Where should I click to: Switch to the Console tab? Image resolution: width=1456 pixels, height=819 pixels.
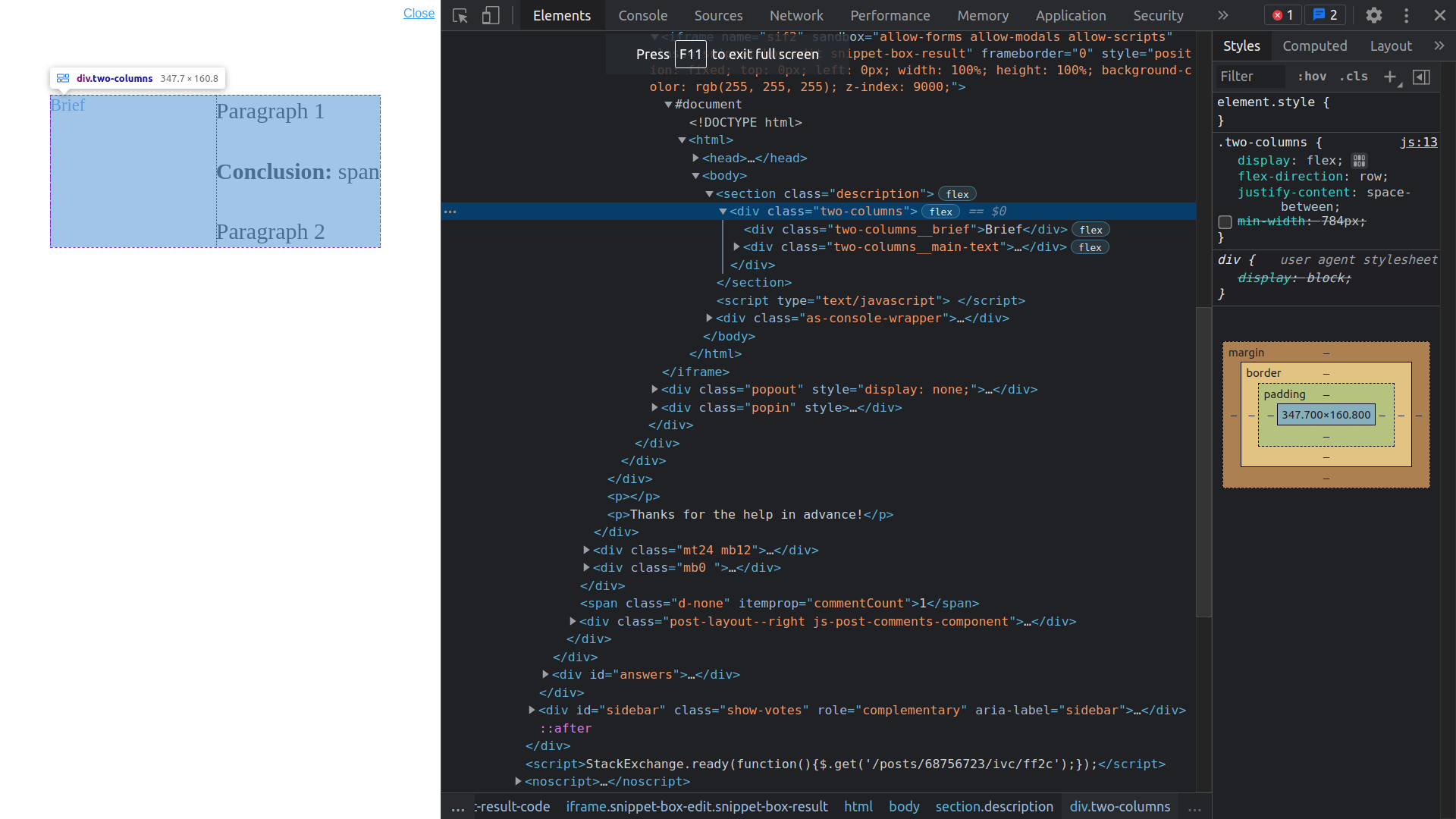pyautogui.click(x=642, y=15)
